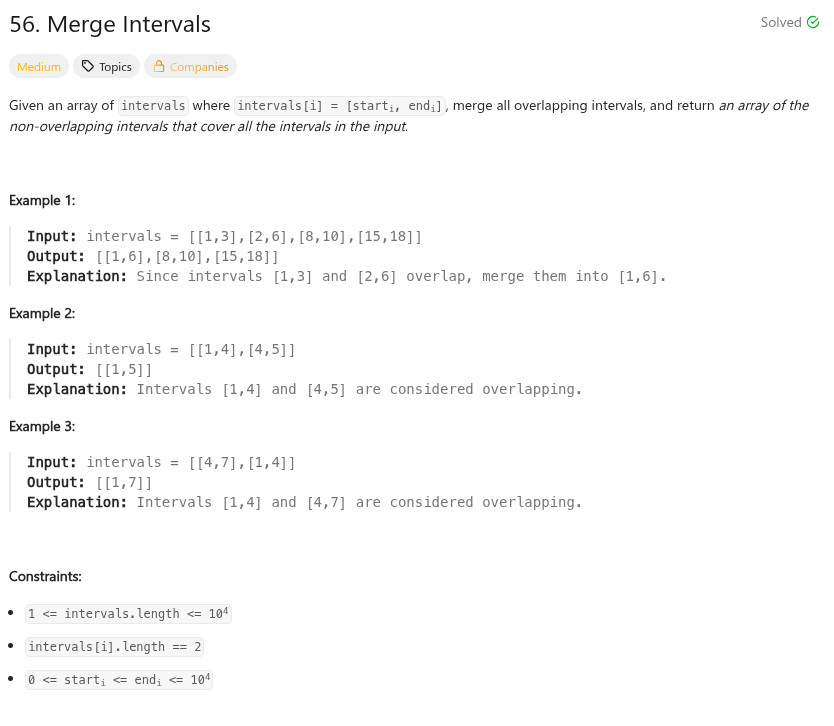834x726 pixels.
Task: Click the green Solved checkmark icon
Action: click(813, 23)
